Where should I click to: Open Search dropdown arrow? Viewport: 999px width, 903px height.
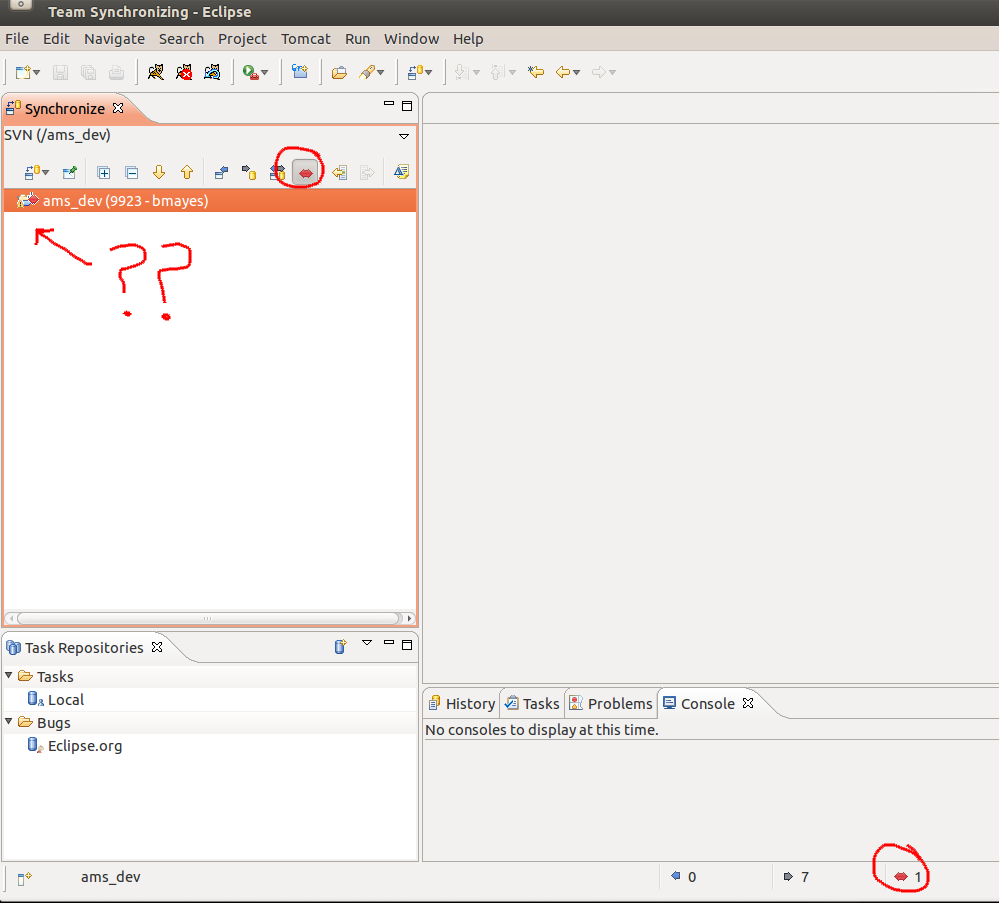380,73
